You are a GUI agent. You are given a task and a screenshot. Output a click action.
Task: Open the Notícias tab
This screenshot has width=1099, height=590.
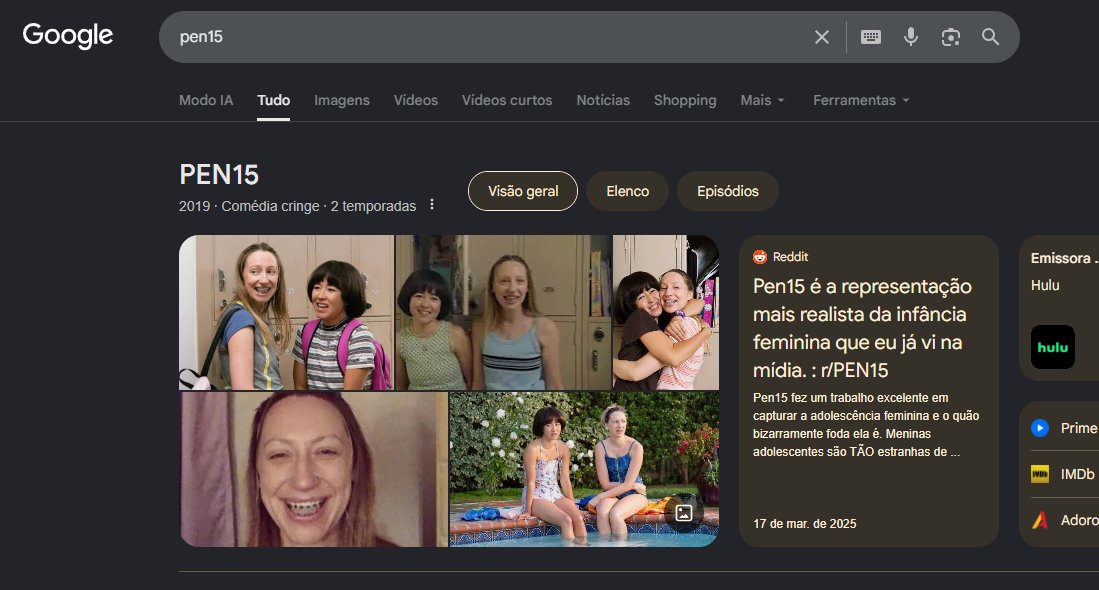click(x=603, y=100)
